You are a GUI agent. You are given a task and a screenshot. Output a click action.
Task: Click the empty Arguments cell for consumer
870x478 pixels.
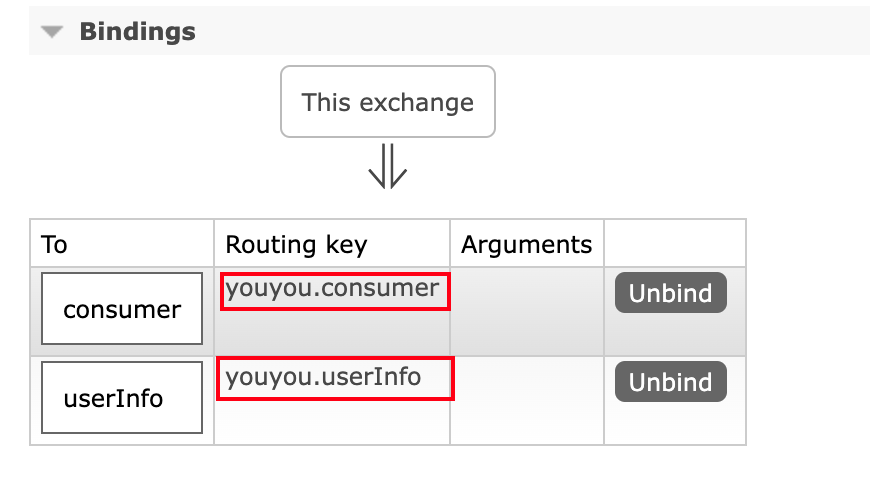526,311
